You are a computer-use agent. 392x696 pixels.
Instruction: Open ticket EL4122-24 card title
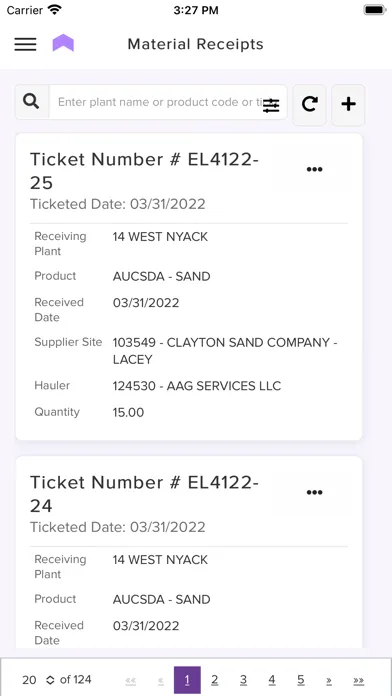click(144, 494)
